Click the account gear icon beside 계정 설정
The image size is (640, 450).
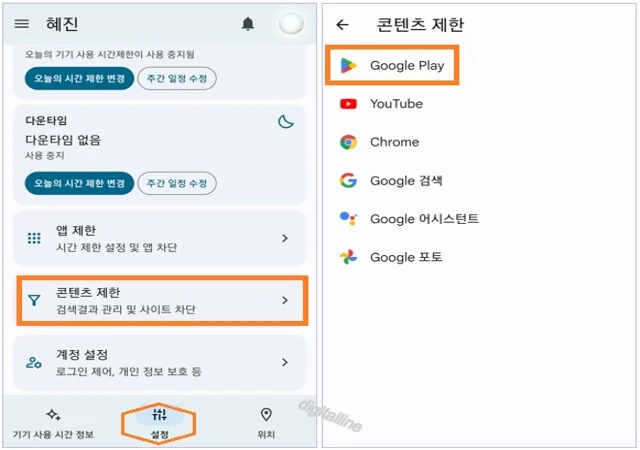33,362
